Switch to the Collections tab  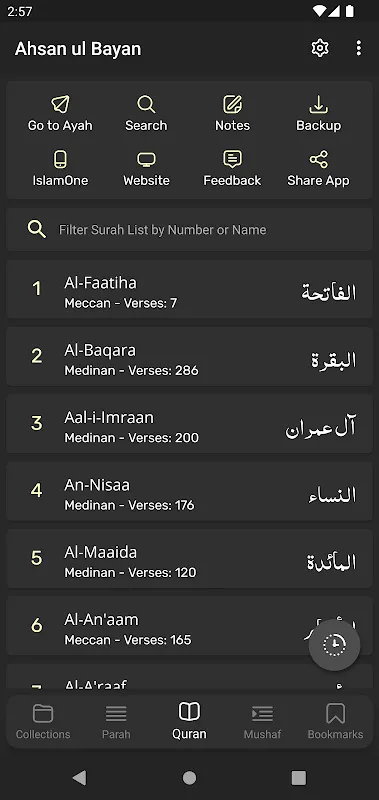43,721
